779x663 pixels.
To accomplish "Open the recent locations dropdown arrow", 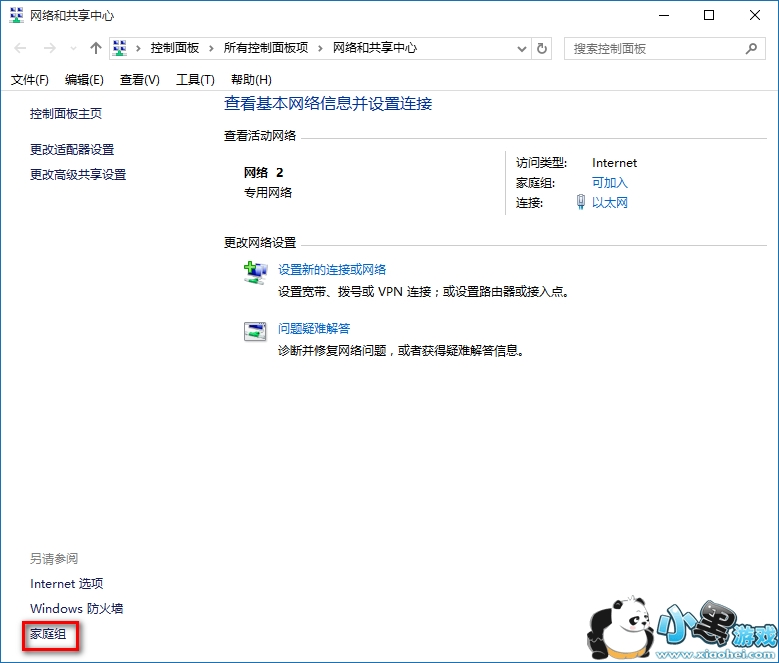I will pyautogui.click(x=73, y=48).
